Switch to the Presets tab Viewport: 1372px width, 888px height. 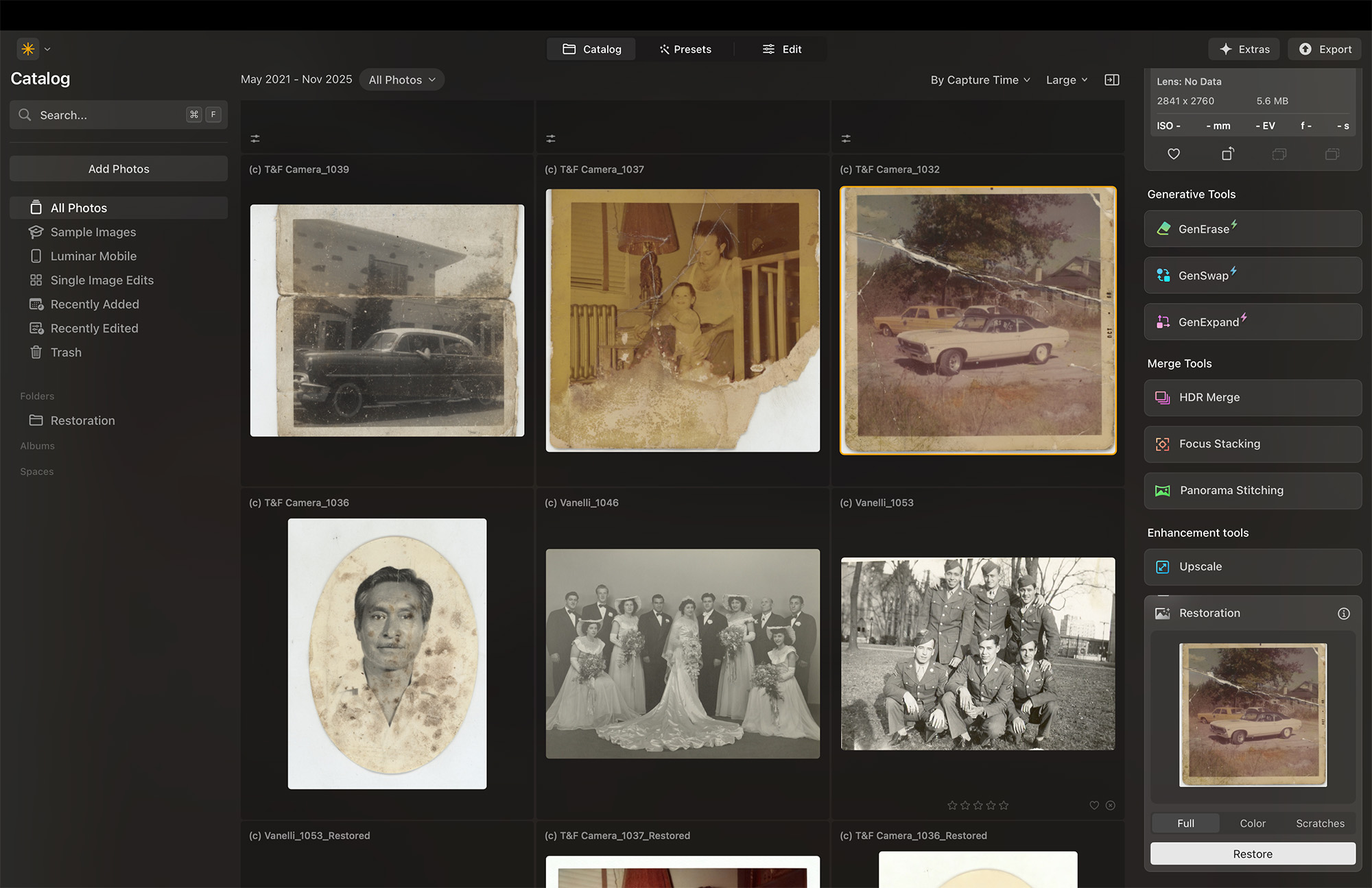point(685,49)
